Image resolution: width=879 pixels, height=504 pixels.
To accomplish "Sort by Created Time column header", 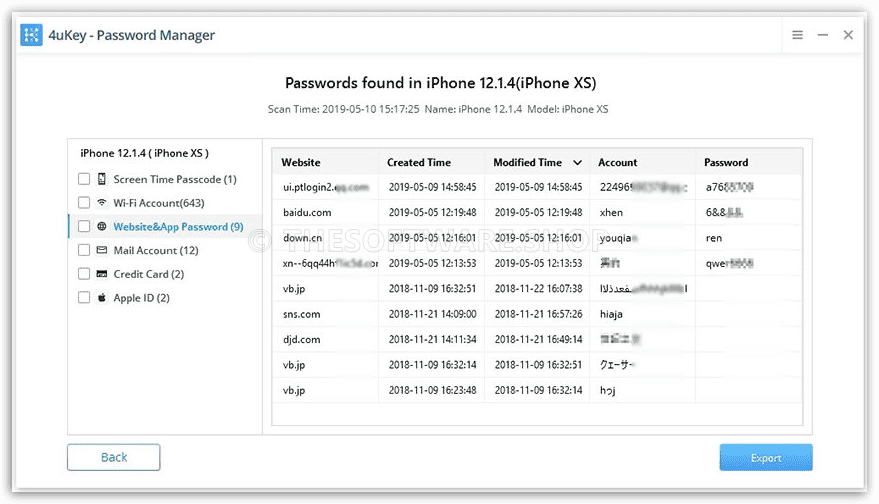I will point(419,162).
